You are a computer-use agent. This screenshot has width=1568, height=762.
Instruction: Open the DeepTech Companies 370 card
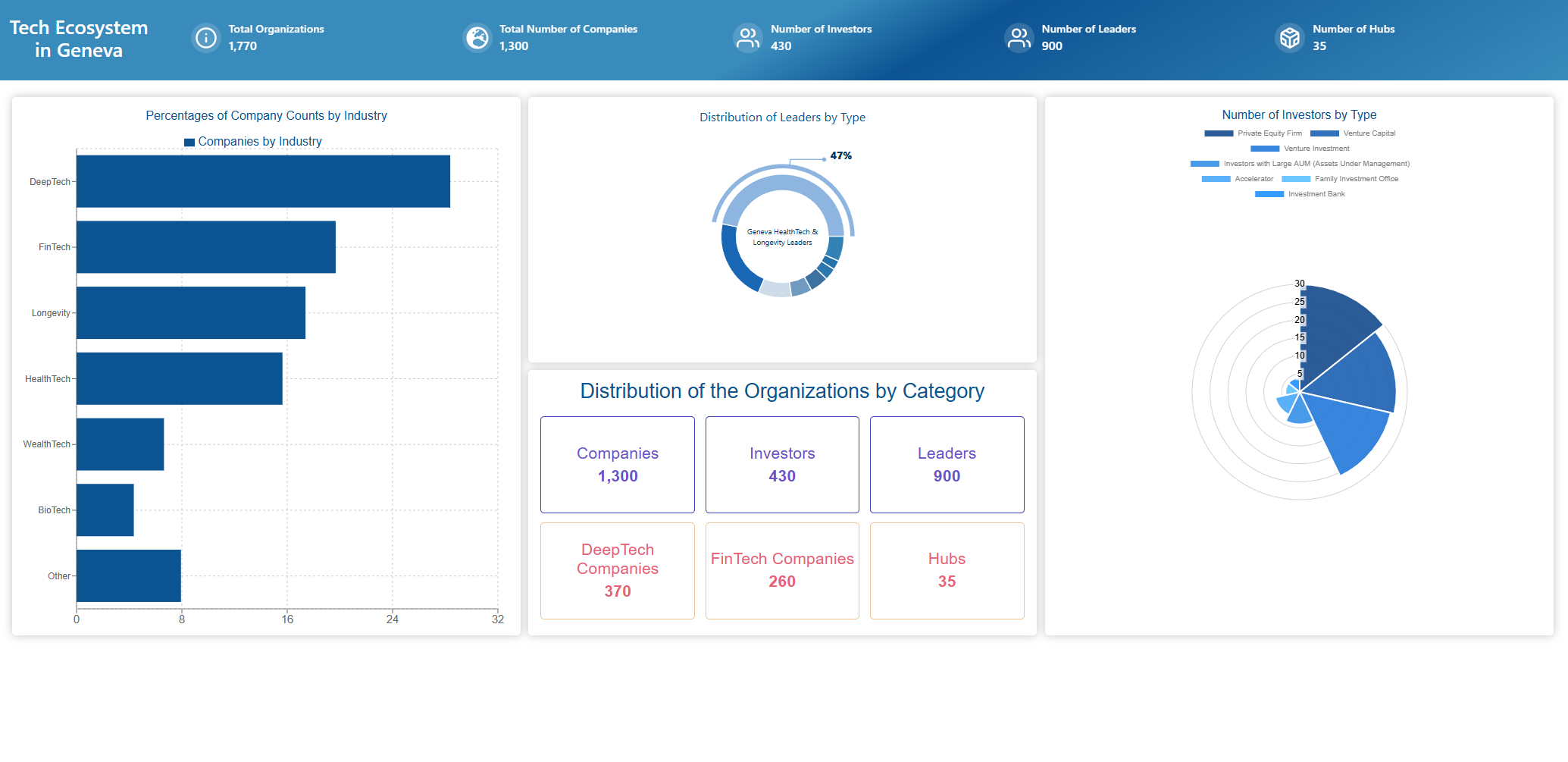point(618,571)
